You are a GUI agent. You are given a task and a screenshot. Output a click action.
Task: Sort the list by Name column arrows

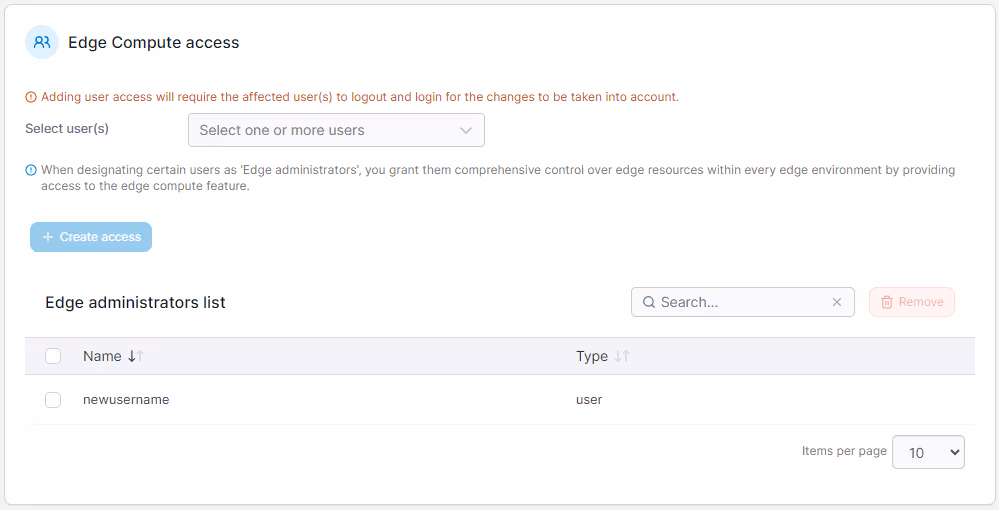[136, 356]
